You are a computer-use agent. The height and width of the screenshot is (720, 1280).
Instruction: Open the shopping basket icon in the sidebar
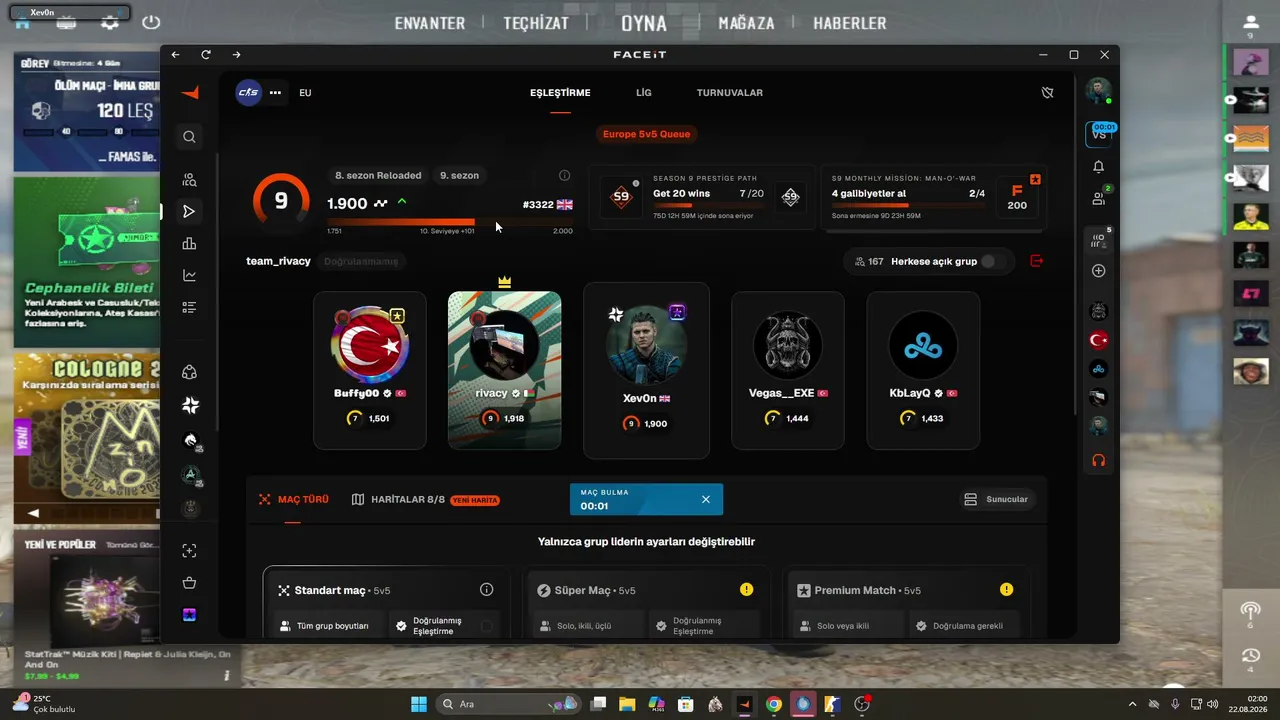(189, 583)
